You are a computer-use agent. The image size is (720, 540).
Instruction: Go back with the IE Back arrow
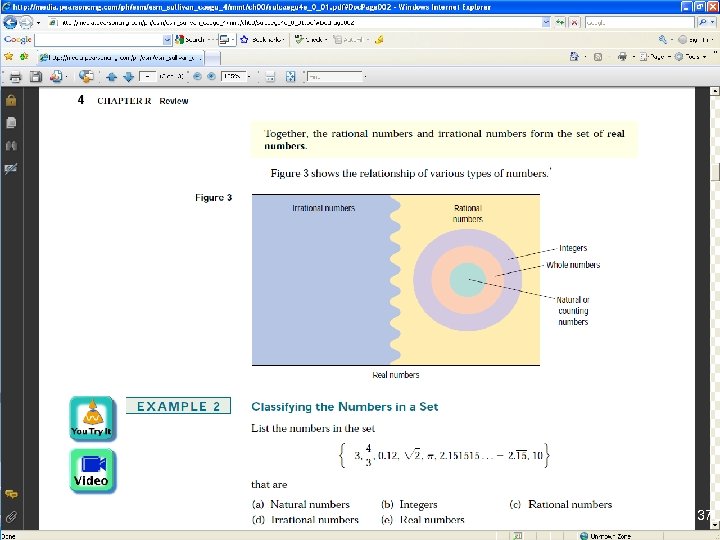tap(10, 22)
